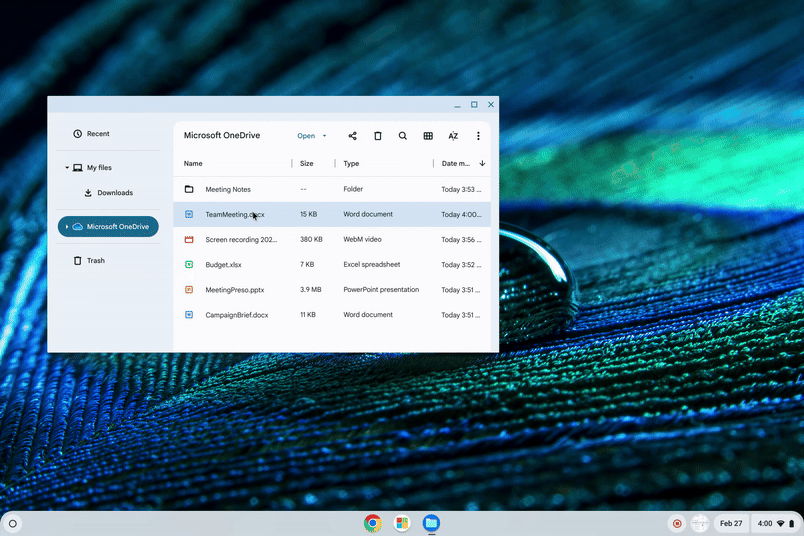
Task: Click the Share icon in the toolbar
Action: pyautogui.click(x=352, y=136)
